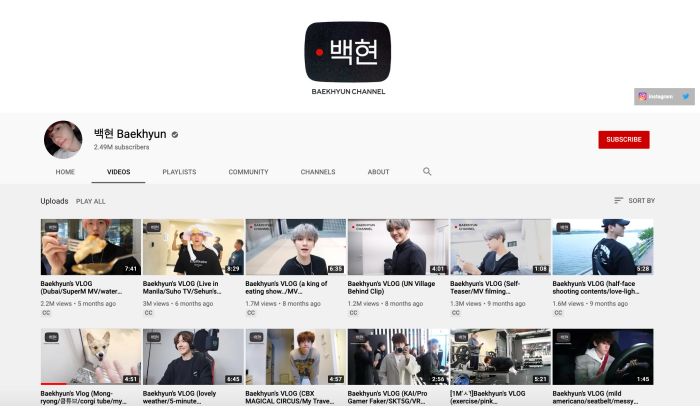The height and width of the screenshot is (406, 700).
Task: Click the red watch-progress bar on corgi video
Action: pos(54,384)
